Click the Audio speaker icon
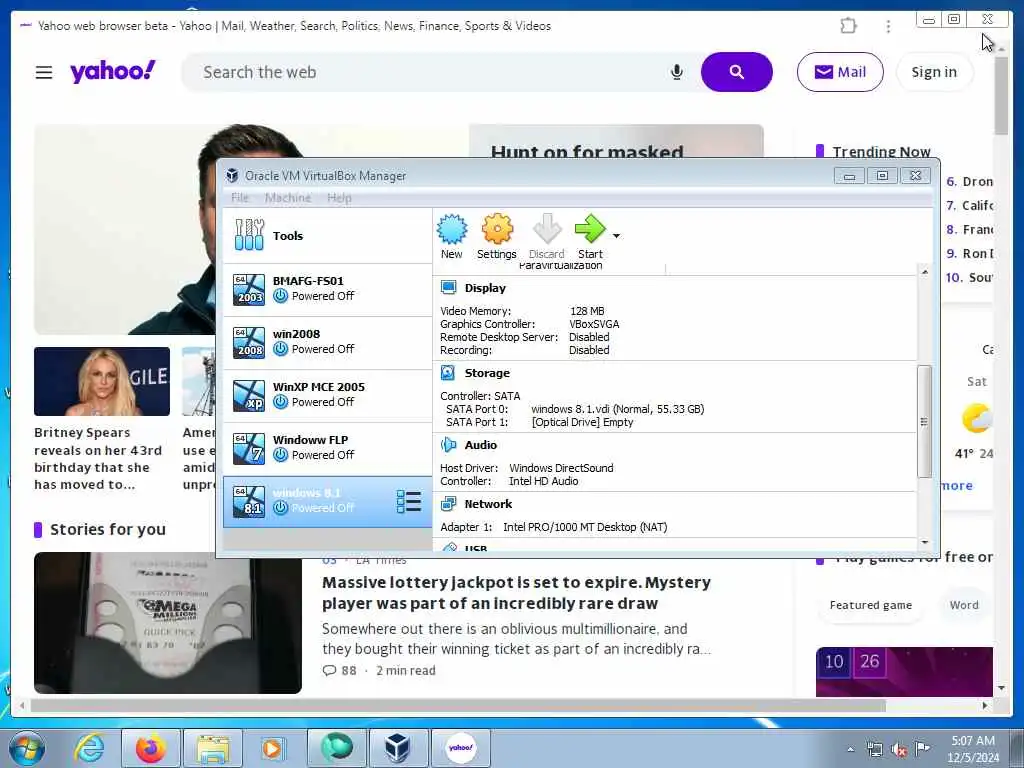1024x768 pixels. point(449,445)
